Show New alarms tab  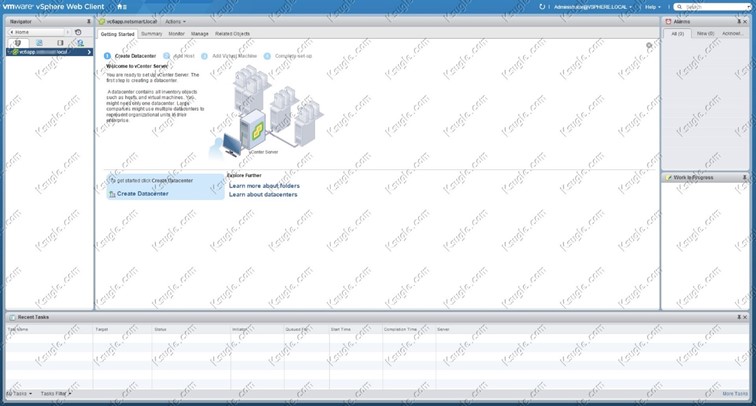coord(703,33)
